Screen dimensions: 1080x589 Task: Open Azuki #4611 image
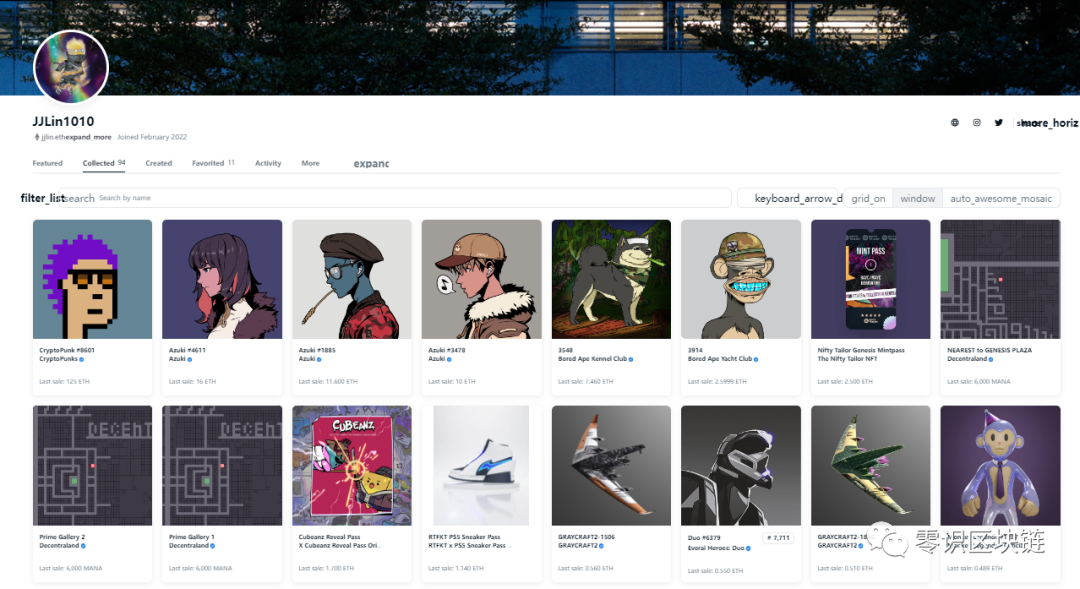tap(222, 279)
